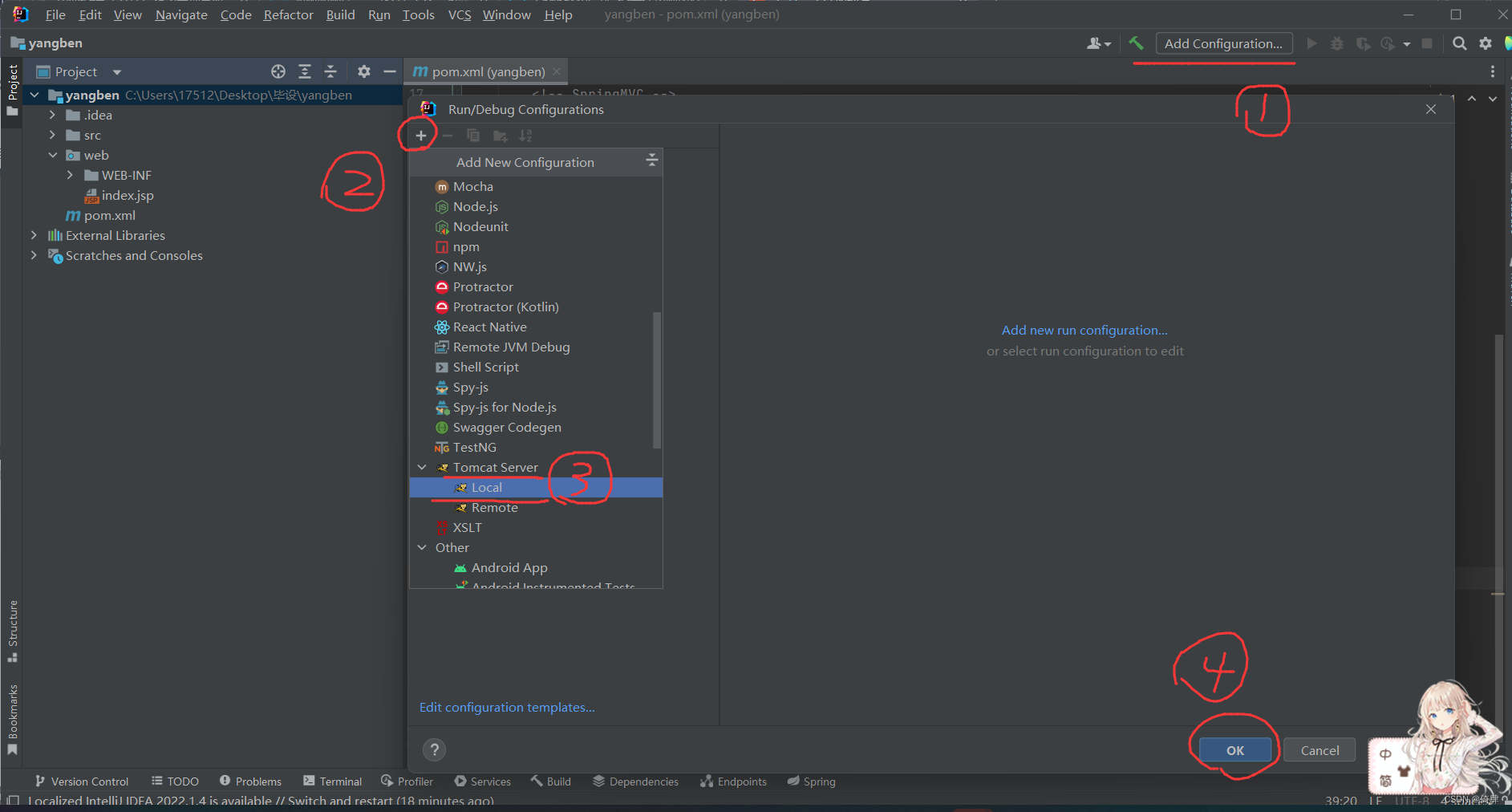
Task: Open editor tabs vertical ellipsis menu
Action: [x=1493, y=71]
